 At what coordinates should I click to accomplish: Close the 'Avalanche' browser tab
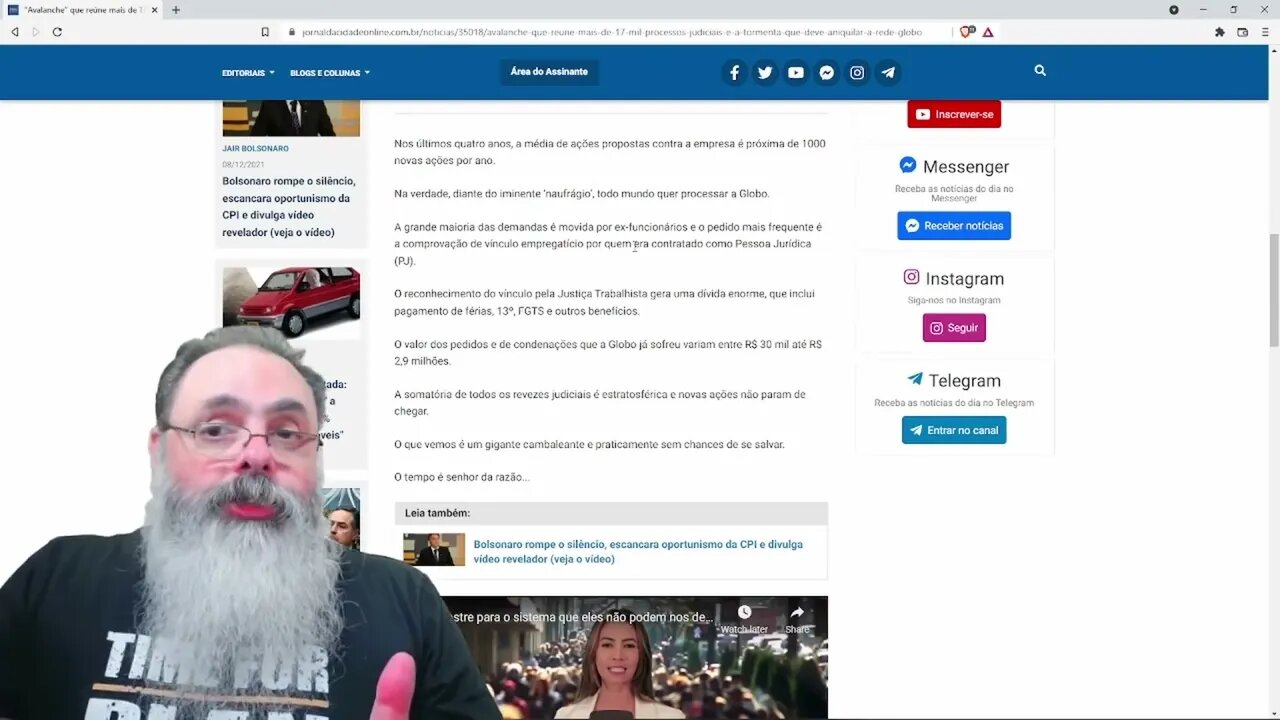click(154, 10)
